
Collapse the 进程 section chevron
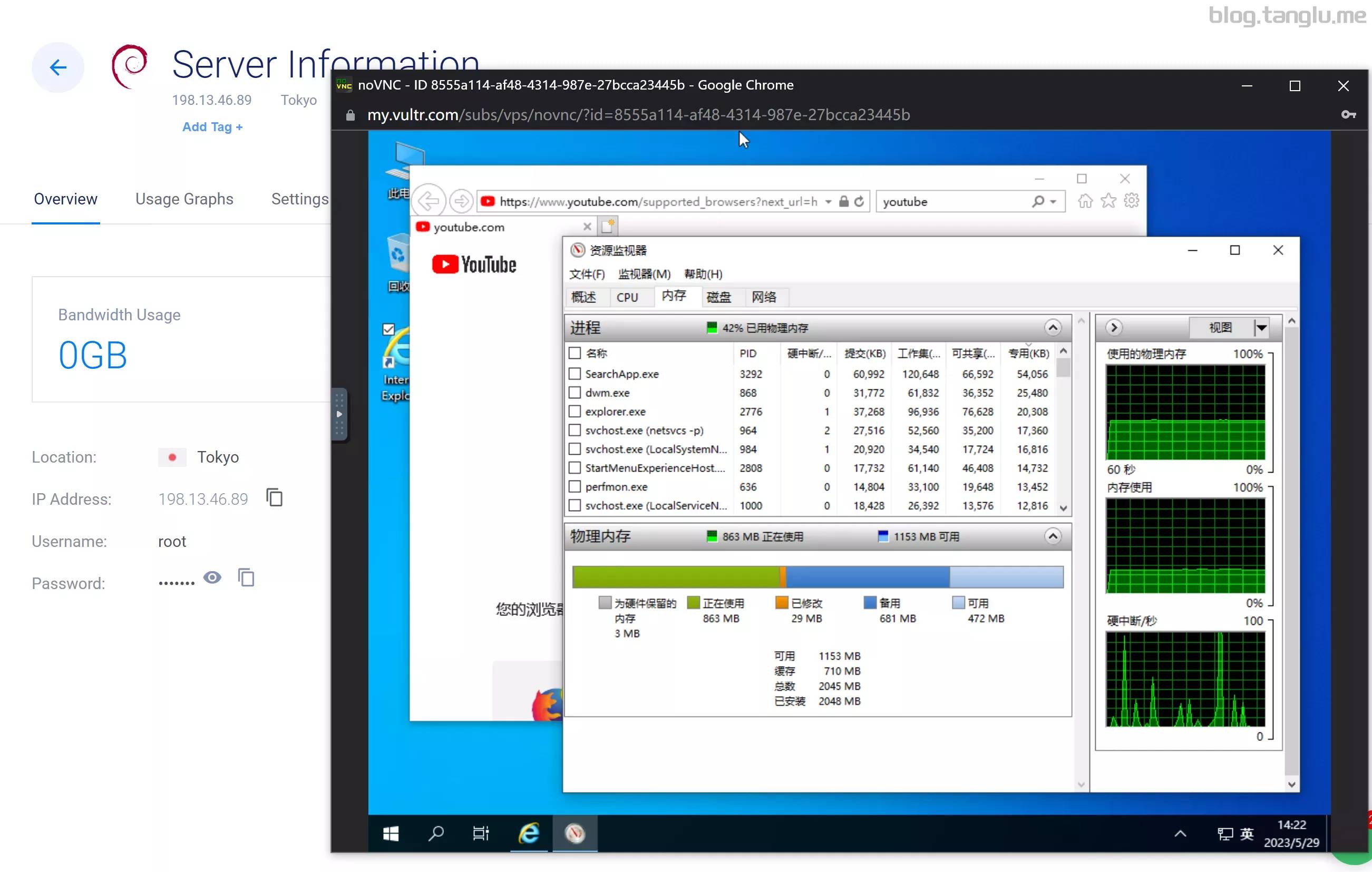pos(1053,328)
